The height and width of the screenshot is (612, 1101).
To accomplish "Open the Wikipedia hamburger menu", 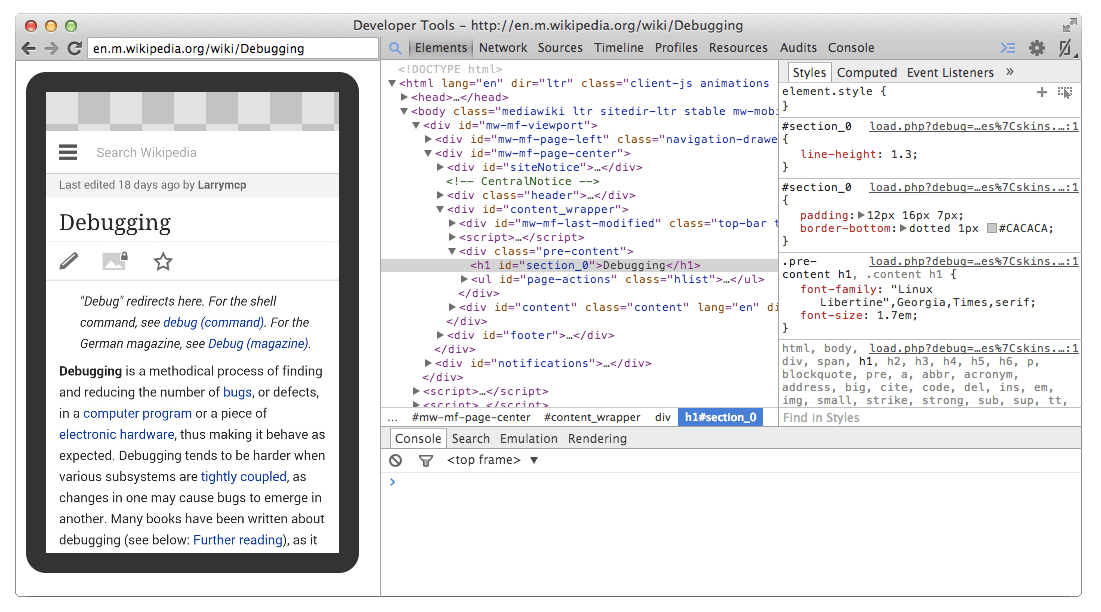I will pos(68,152).
